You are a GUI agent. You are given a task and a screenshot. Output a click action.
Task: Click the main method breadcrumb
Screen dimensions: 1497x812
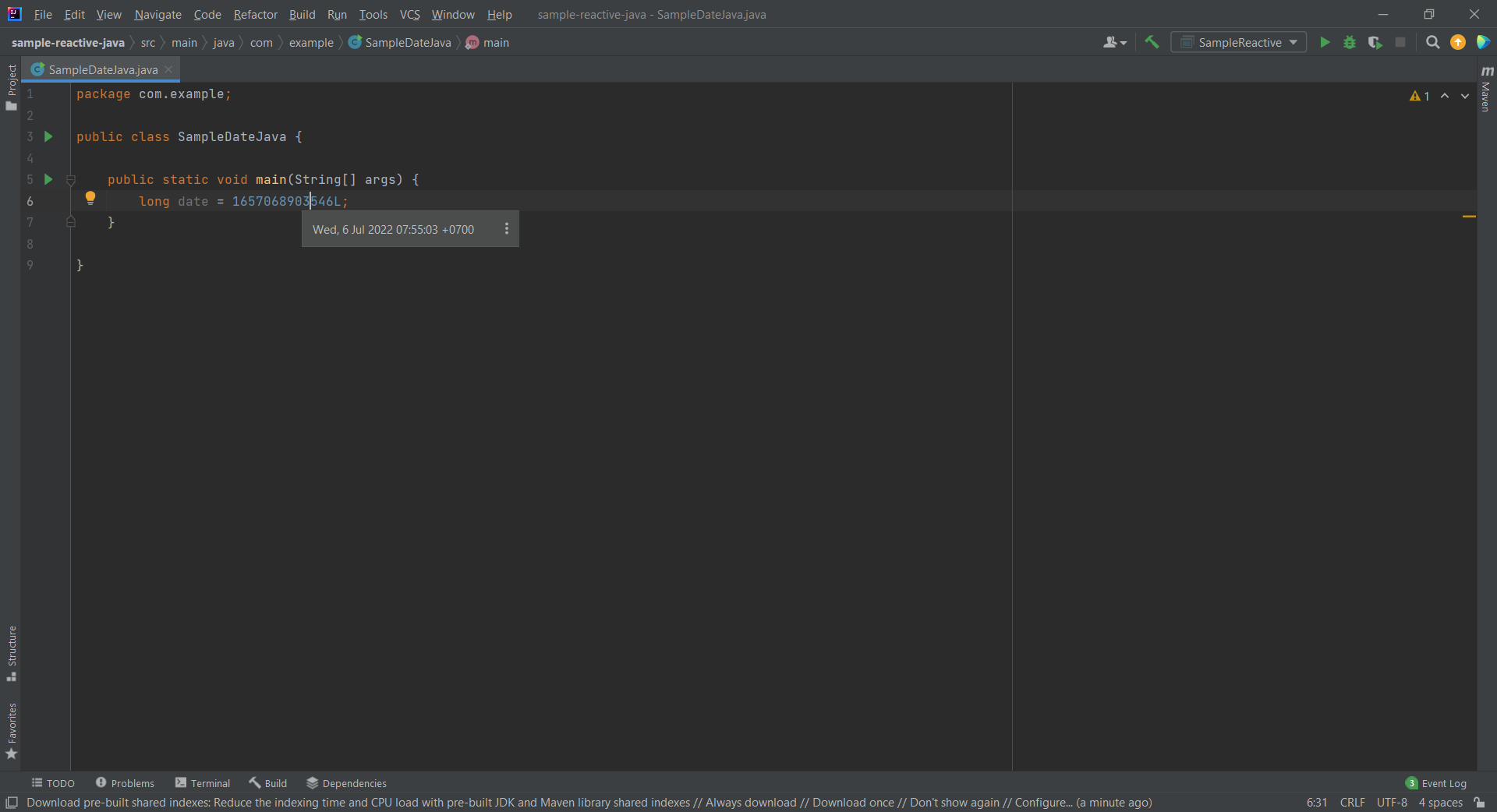point(488,43)
